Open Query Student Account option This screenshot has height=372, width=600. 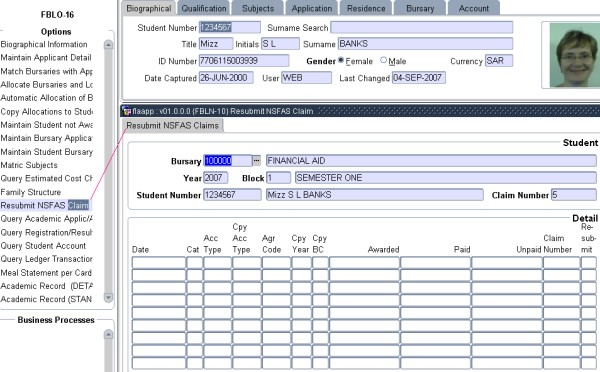(x=43, y=246)
